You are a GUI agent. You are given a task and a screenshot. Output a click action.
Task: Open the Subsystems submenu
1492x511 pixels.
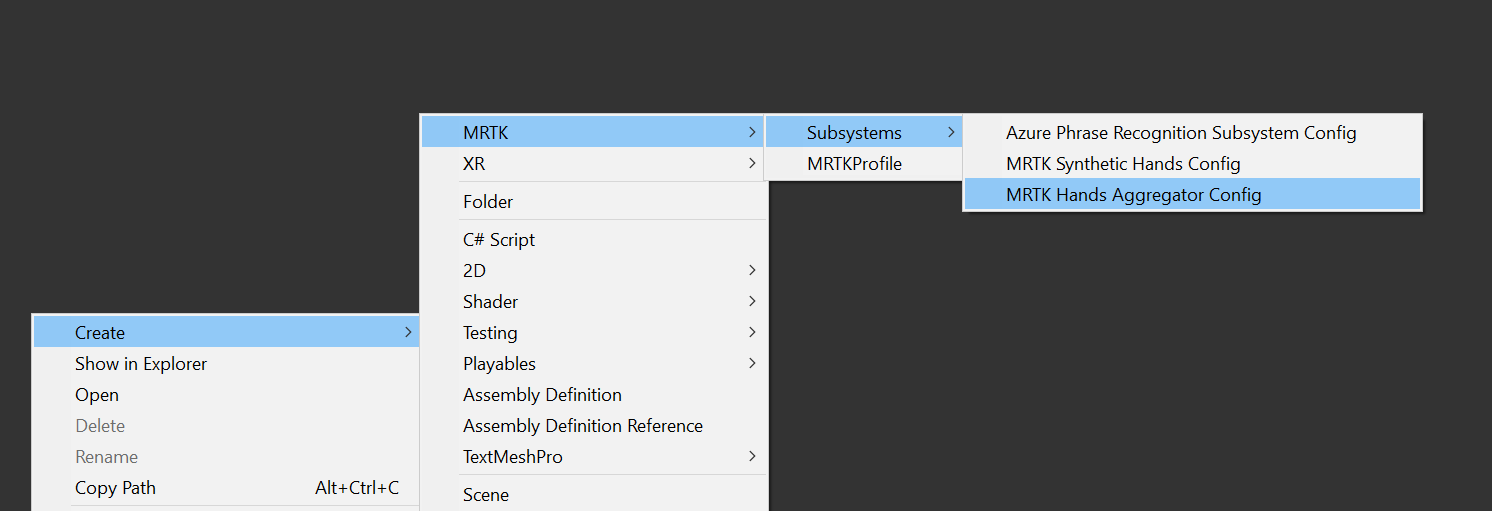tap(864, 132)
